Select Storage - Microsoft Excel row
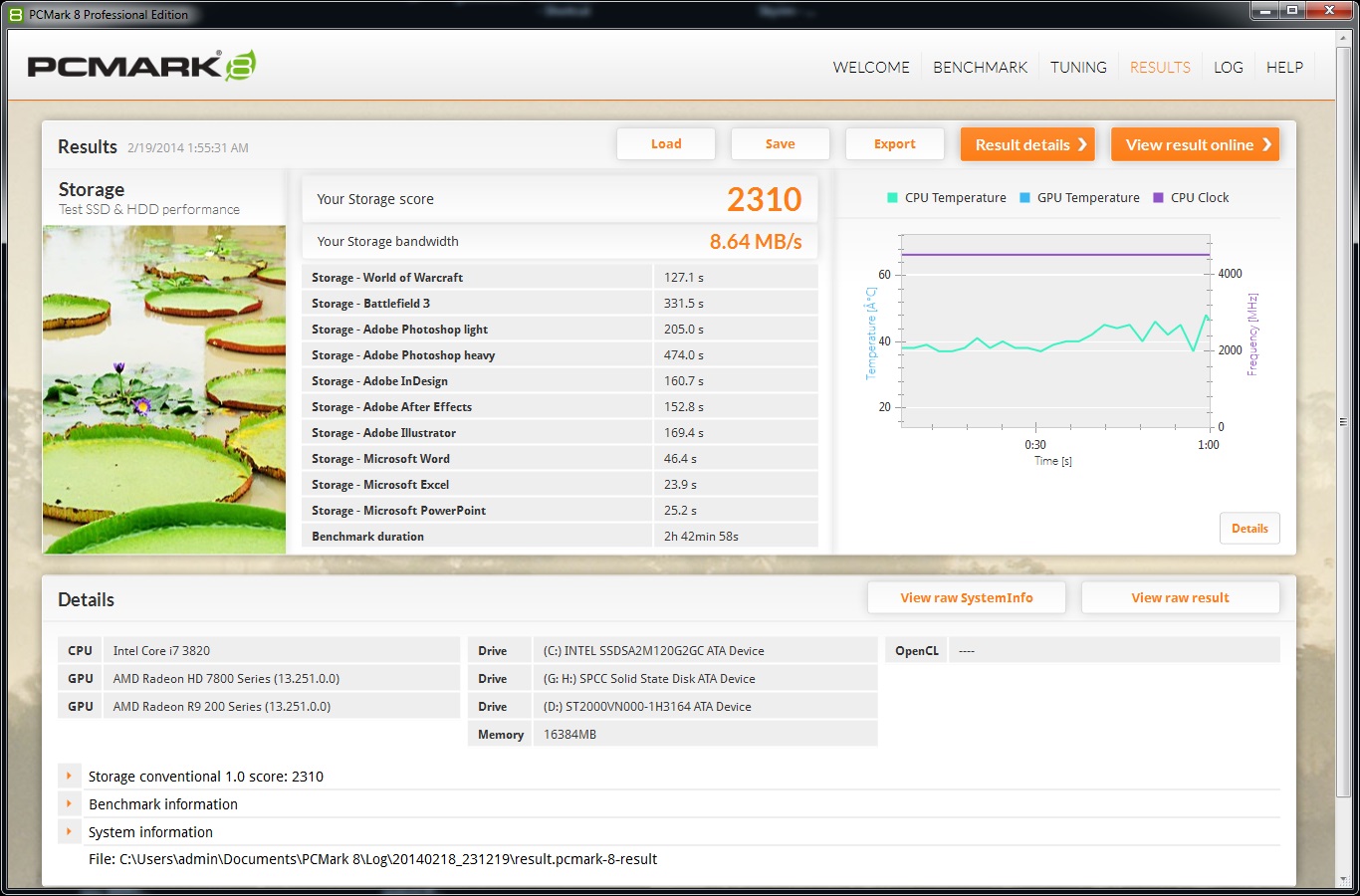1360x896 pixels. coord(560,485)
